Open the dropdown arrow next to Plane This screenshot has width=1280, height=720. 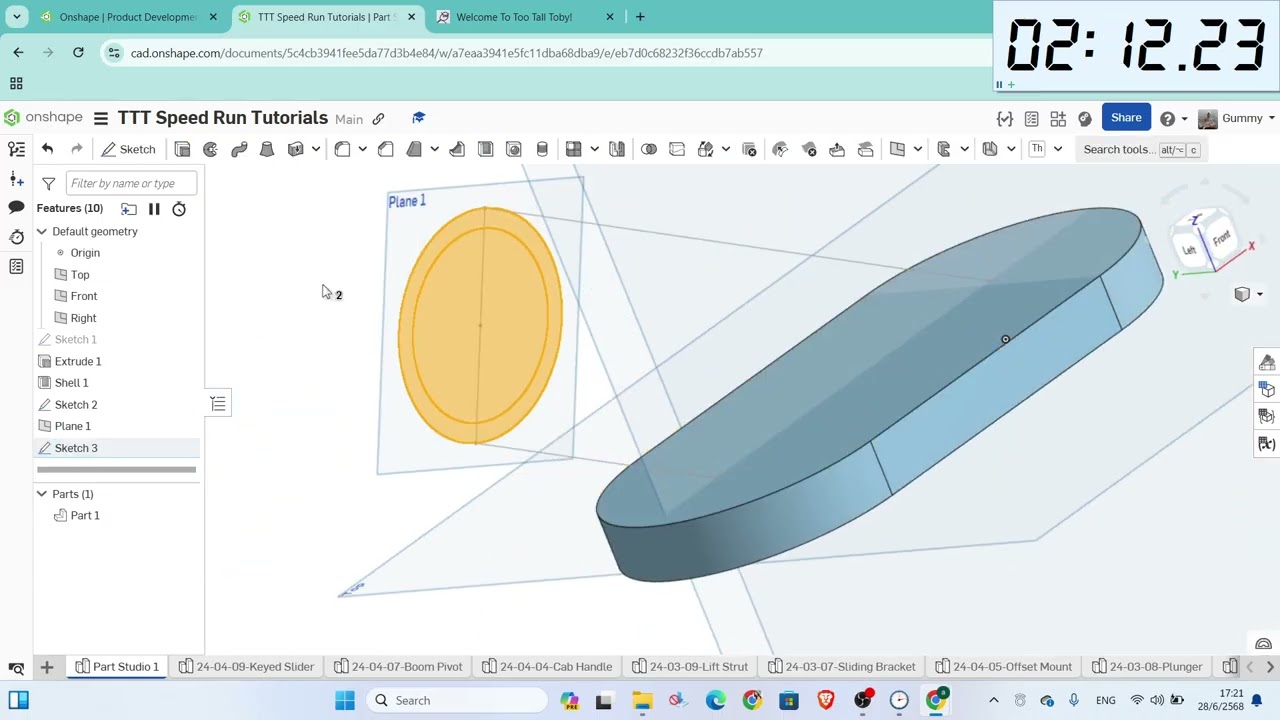click(x=917, y=149)
